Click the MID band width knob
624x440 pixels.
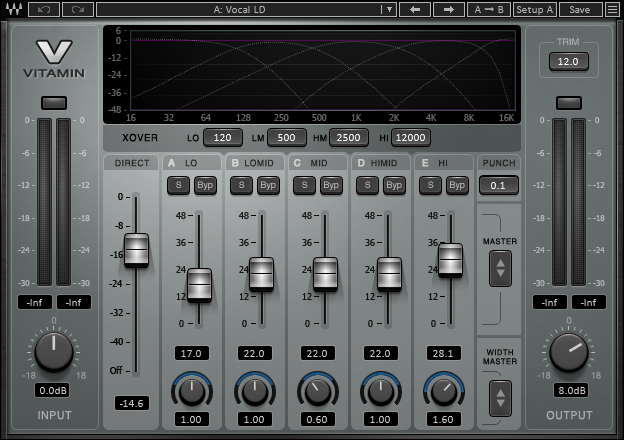[x=318, y=391]
